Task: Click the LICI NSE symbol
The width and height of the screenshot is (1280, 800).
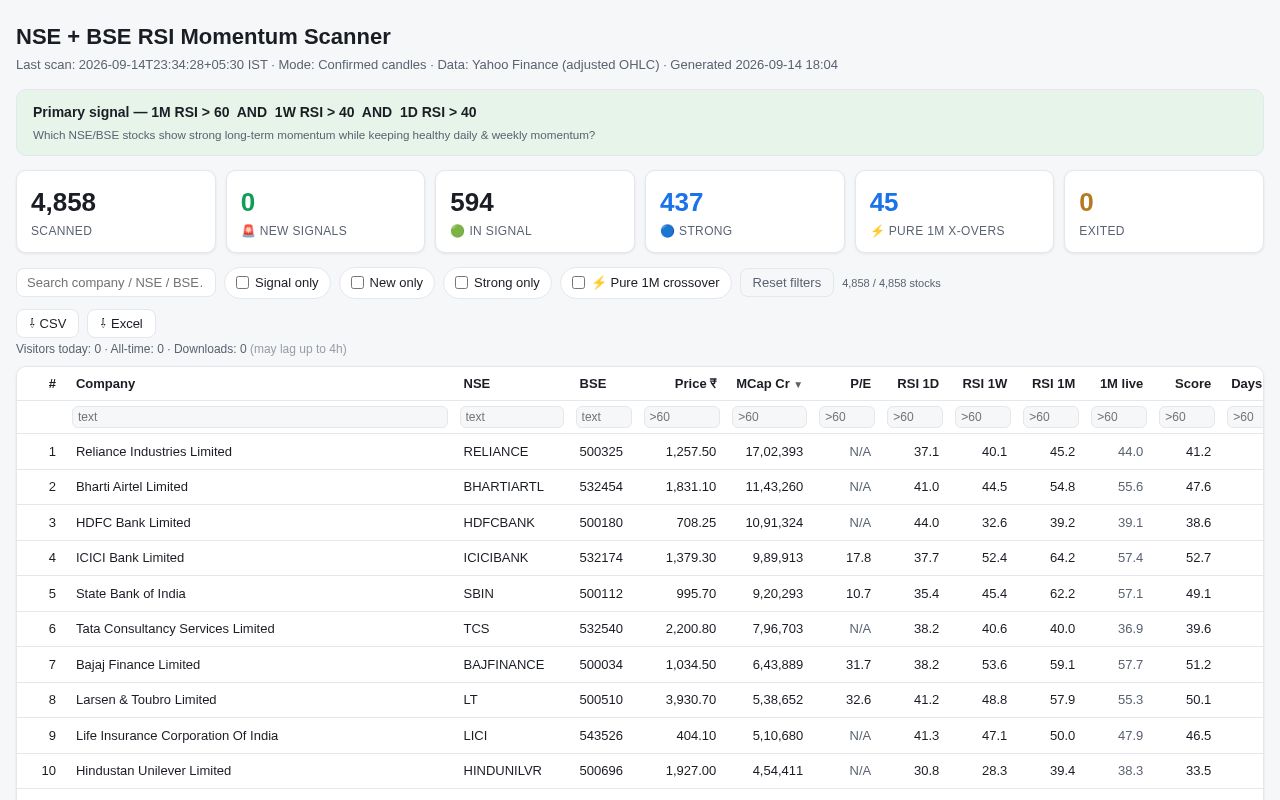Action: pos(476,736)
